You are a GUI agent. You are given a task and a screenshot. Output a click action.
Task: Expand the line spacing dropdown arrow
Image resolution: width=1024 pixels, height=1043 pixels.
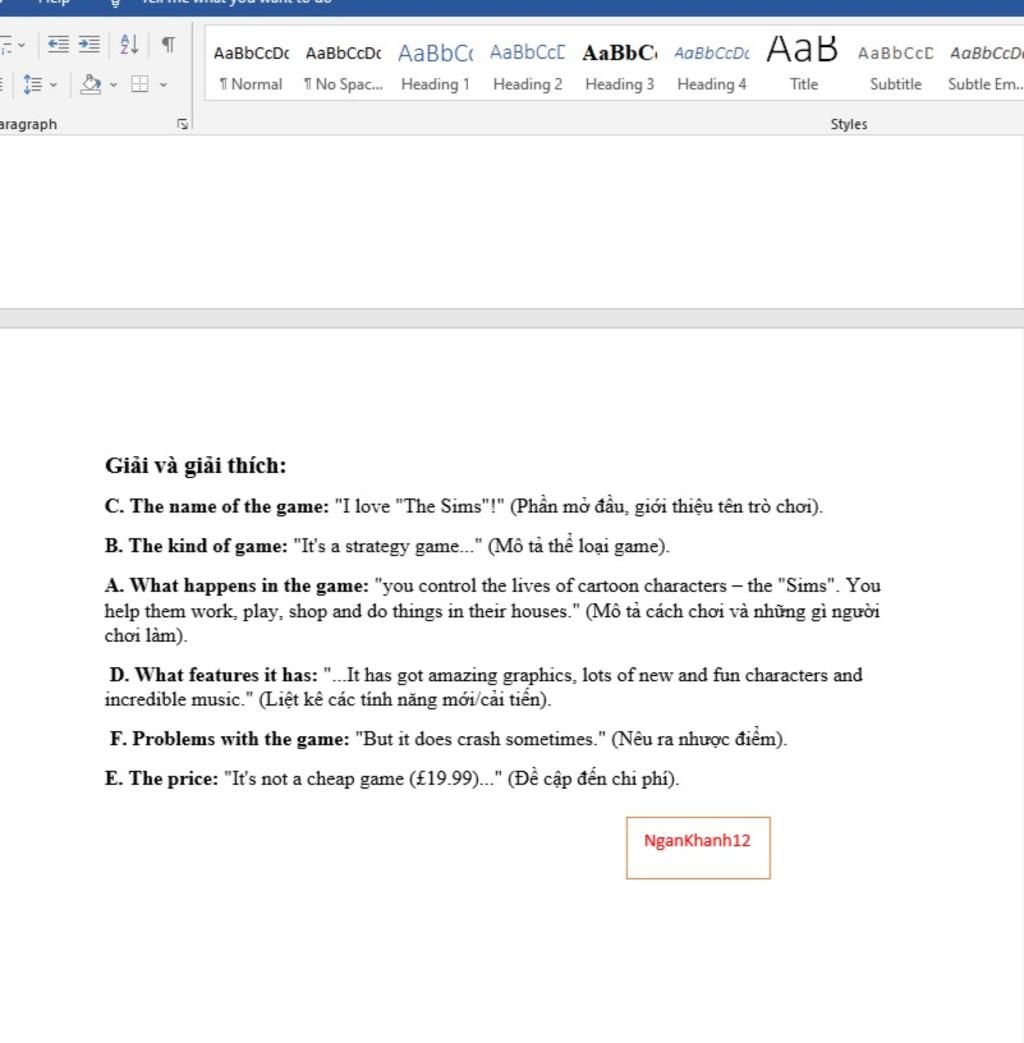pos(54,85)
